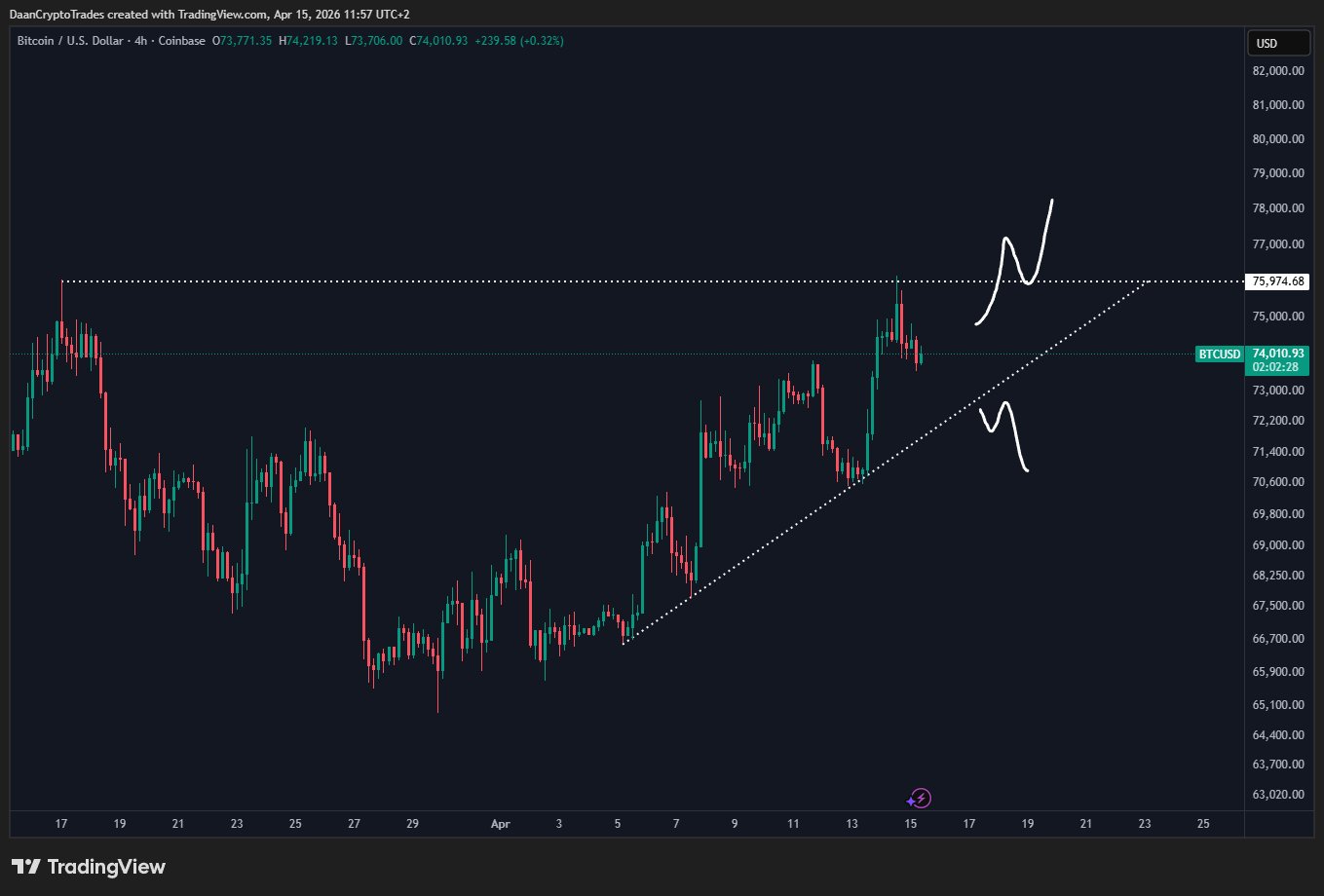Click the TradingView logo glyph beside the wordmark

point(27,866)
